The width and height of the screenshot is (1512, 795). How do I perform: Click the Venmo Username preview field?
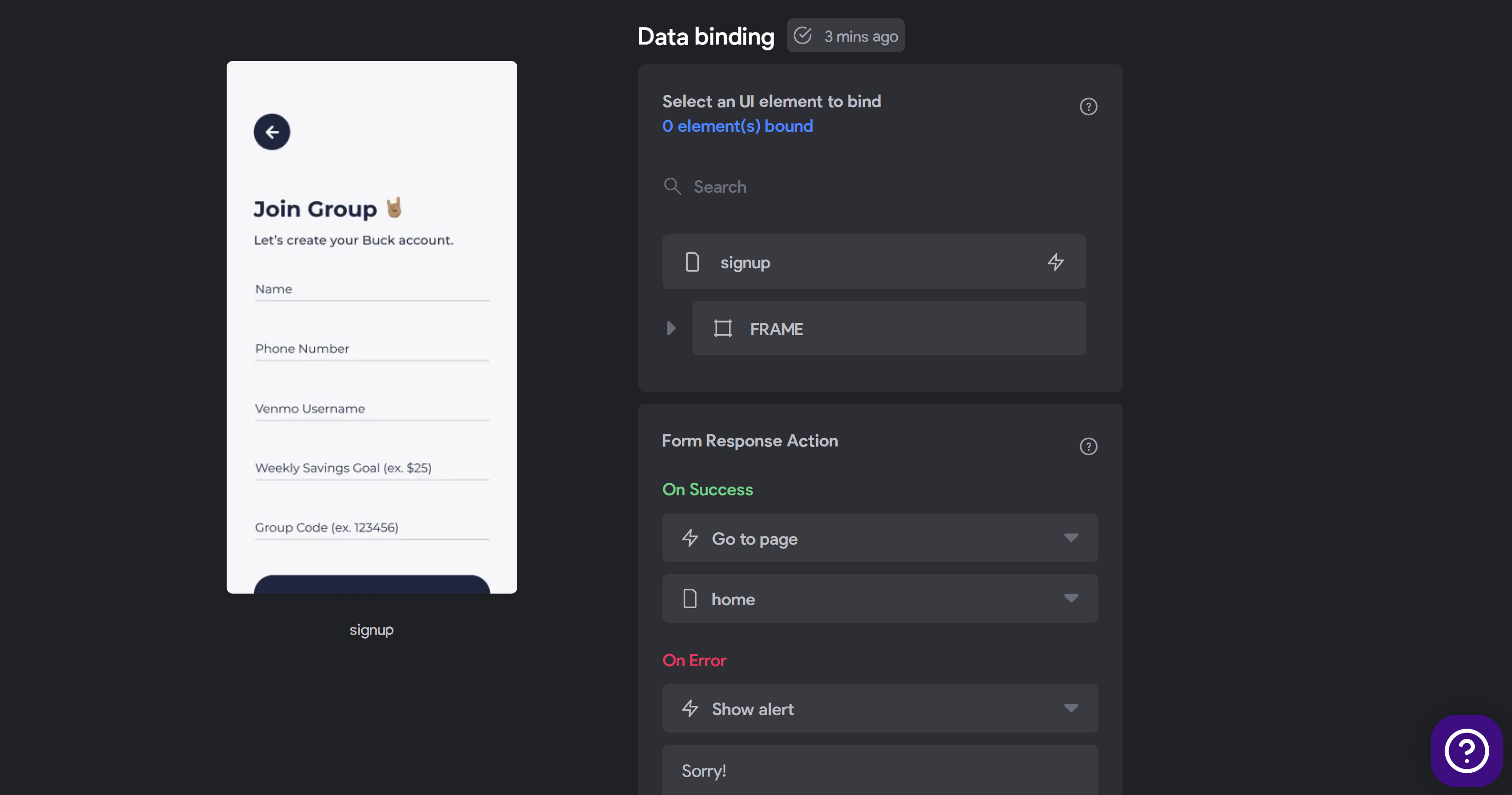pos(371,409)
